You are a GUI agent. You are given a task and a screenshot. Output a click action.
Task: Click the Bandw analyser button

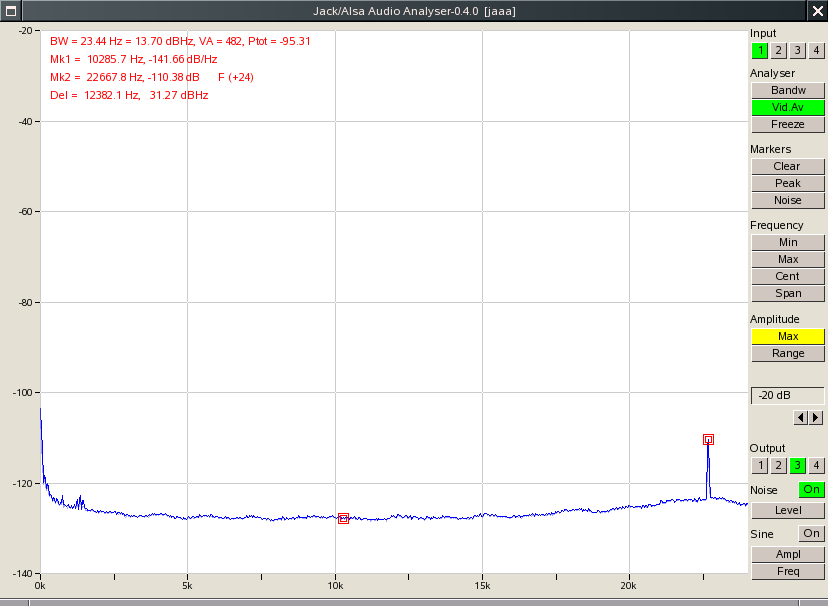787,90
